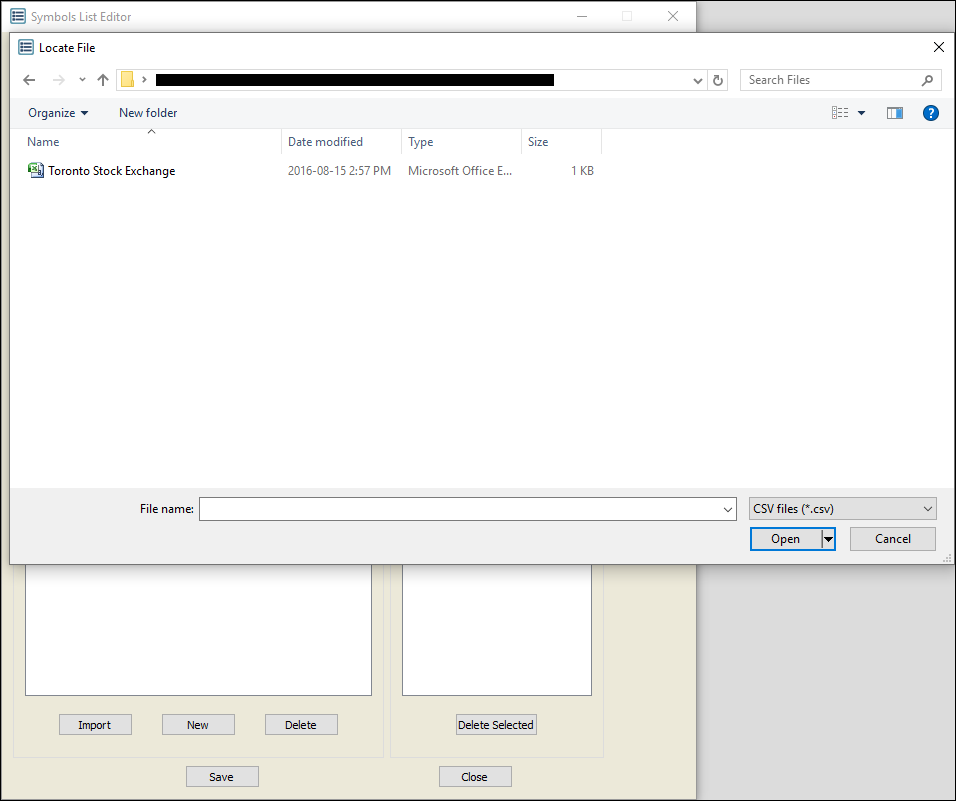The image size is (956, 801).
Task: Click the File name input field
Action: (460, 509)
